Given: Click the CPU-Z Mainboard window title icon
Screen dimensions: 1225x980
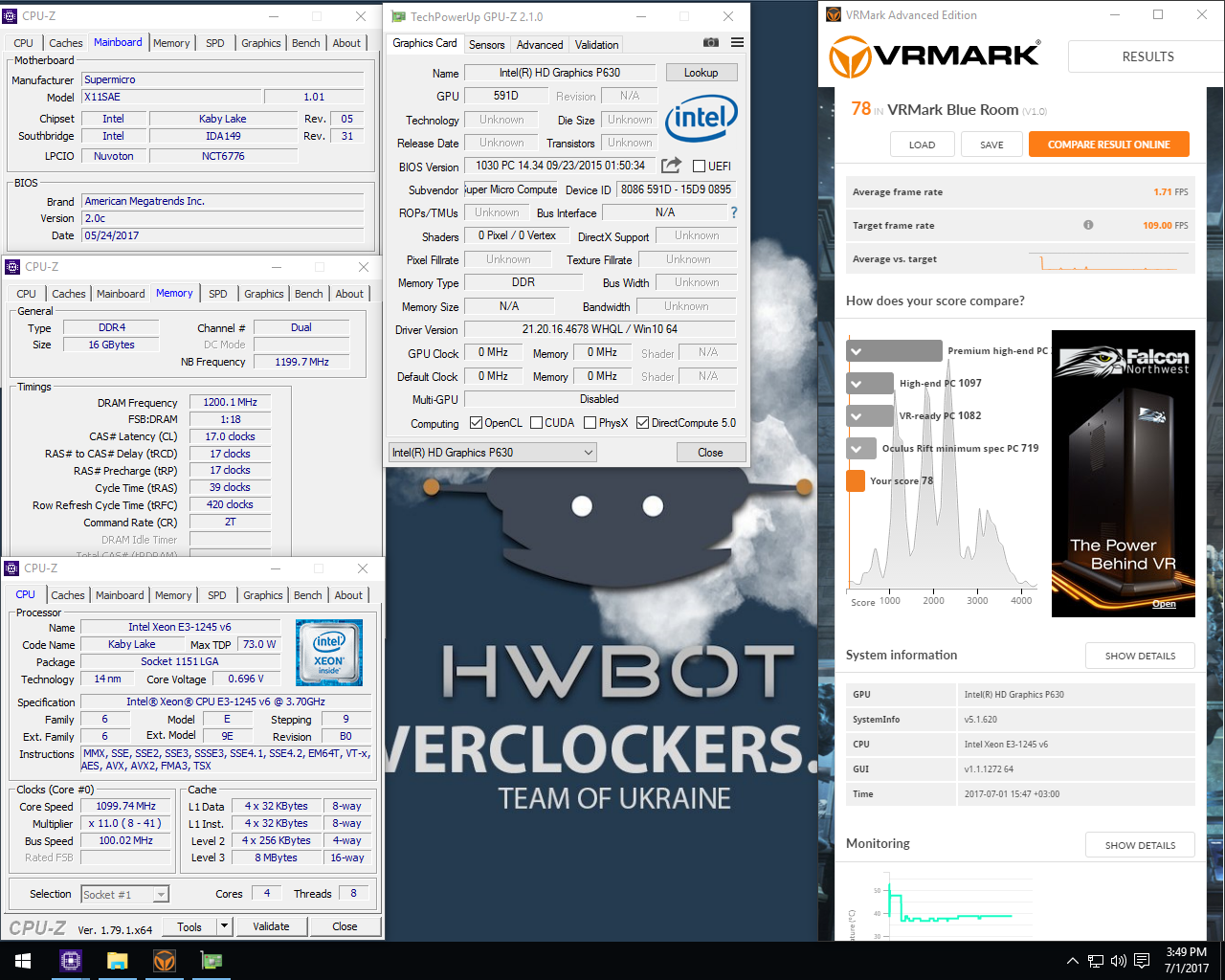Looking at the screenshot, I should [x=11, y=15].
